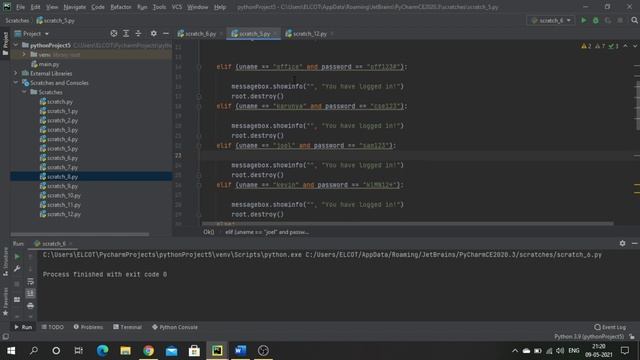Expand the venv folder
The image size is (640, 360).
(24, 55)
